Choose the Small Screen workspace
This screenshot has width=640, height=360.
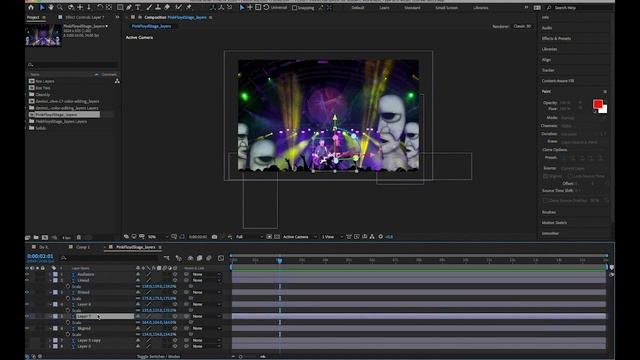click(446, 8)
